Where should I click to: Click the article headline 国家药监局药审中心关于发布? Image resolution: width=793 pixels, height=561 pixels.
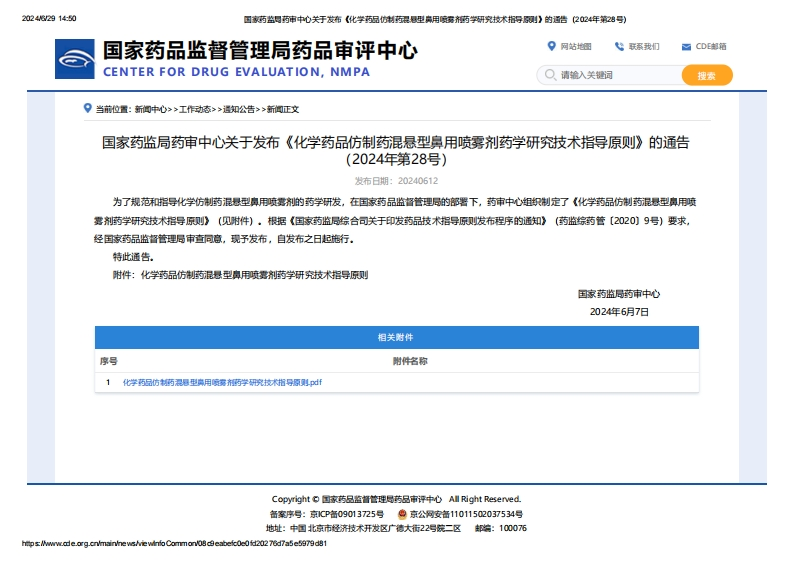(x=395, y=151)
